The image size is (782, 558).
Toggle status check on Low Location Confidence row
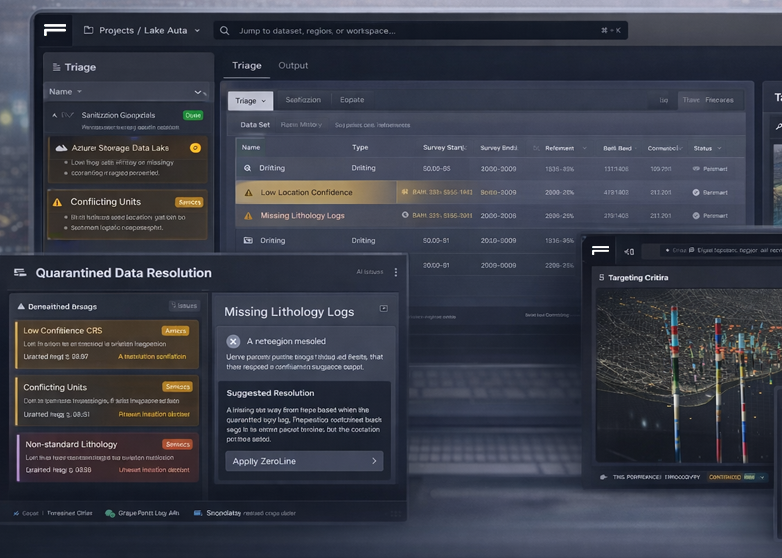696,192
